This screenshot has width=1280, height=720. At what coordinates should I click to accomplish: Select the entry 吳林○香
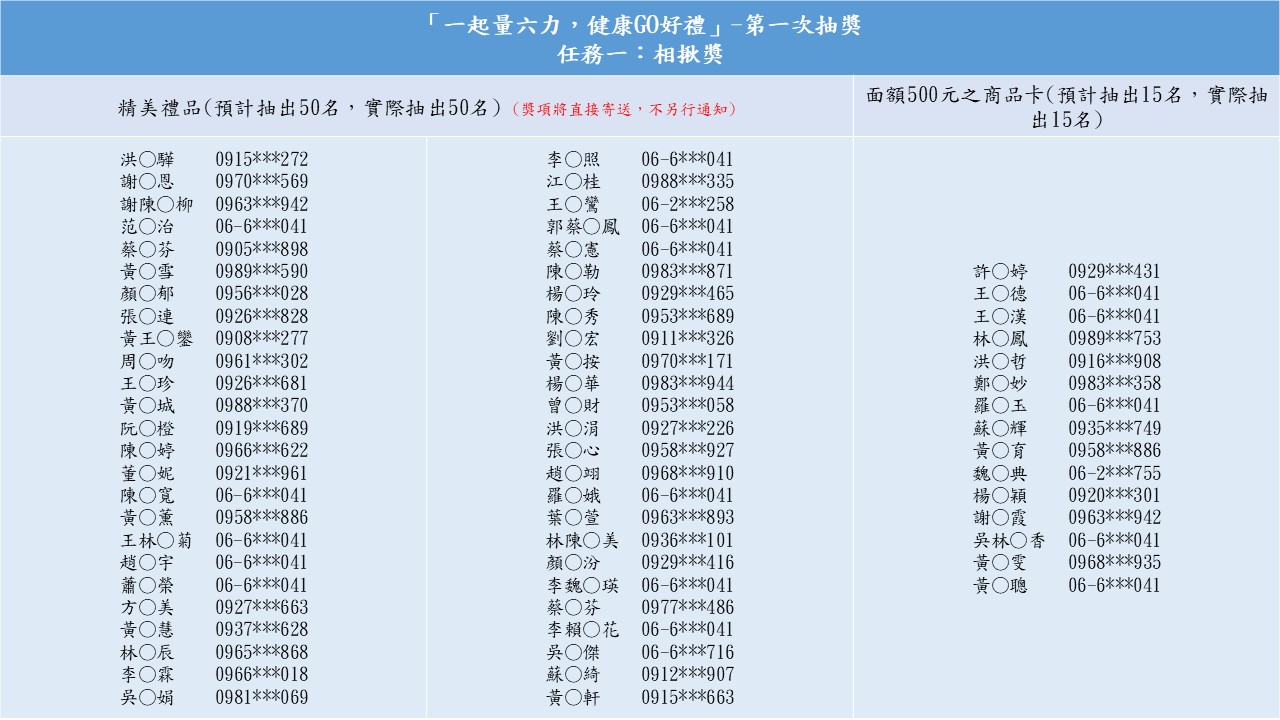pyautogui.click(x=1010, y=540)
